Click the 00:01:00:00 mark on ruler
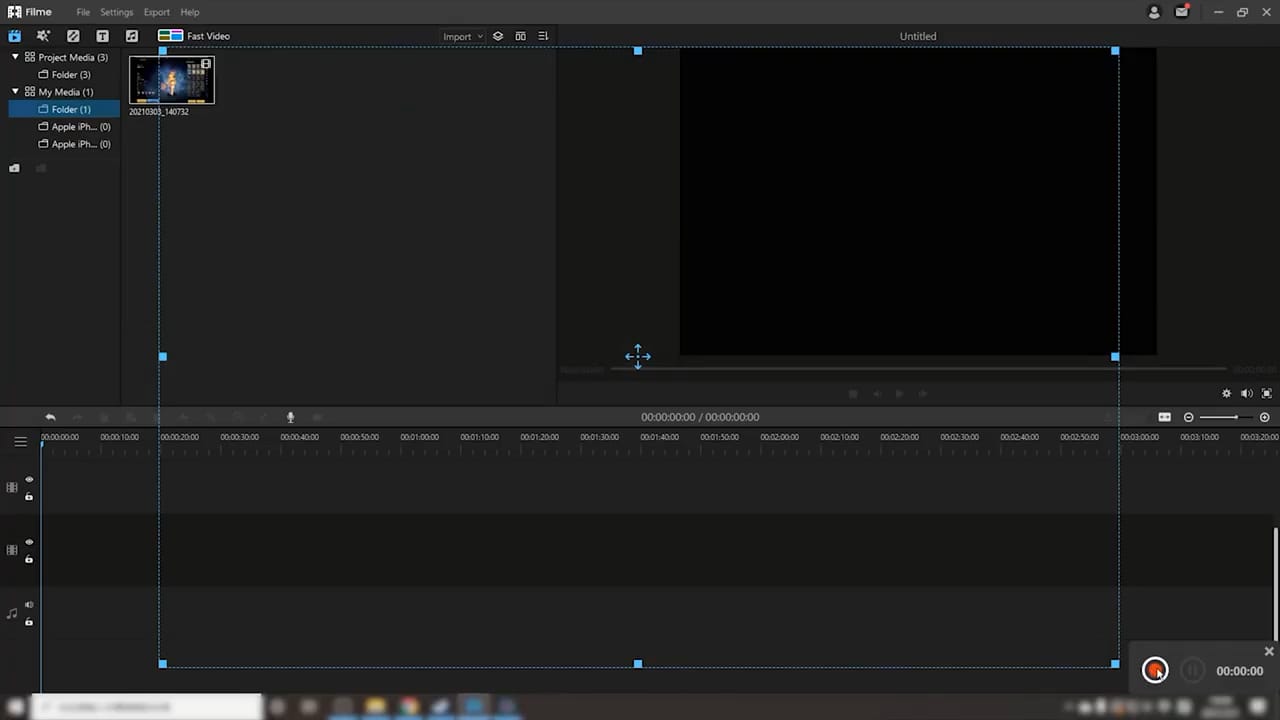This screenshot has height=720, width=1280. click(x=419, y=437)
